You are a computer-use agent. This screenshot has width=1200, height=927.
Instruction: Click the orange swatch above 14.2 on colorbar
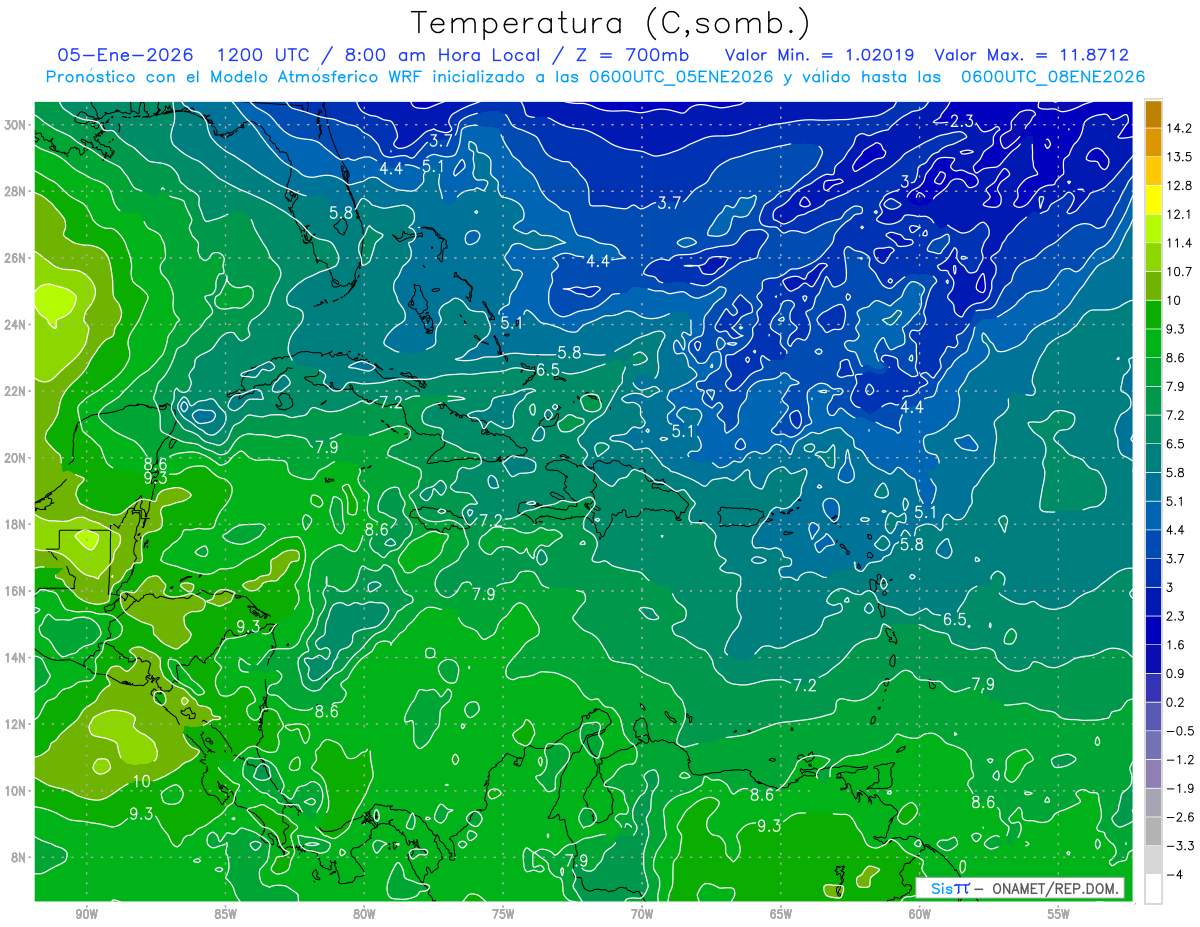(1153, 114)
